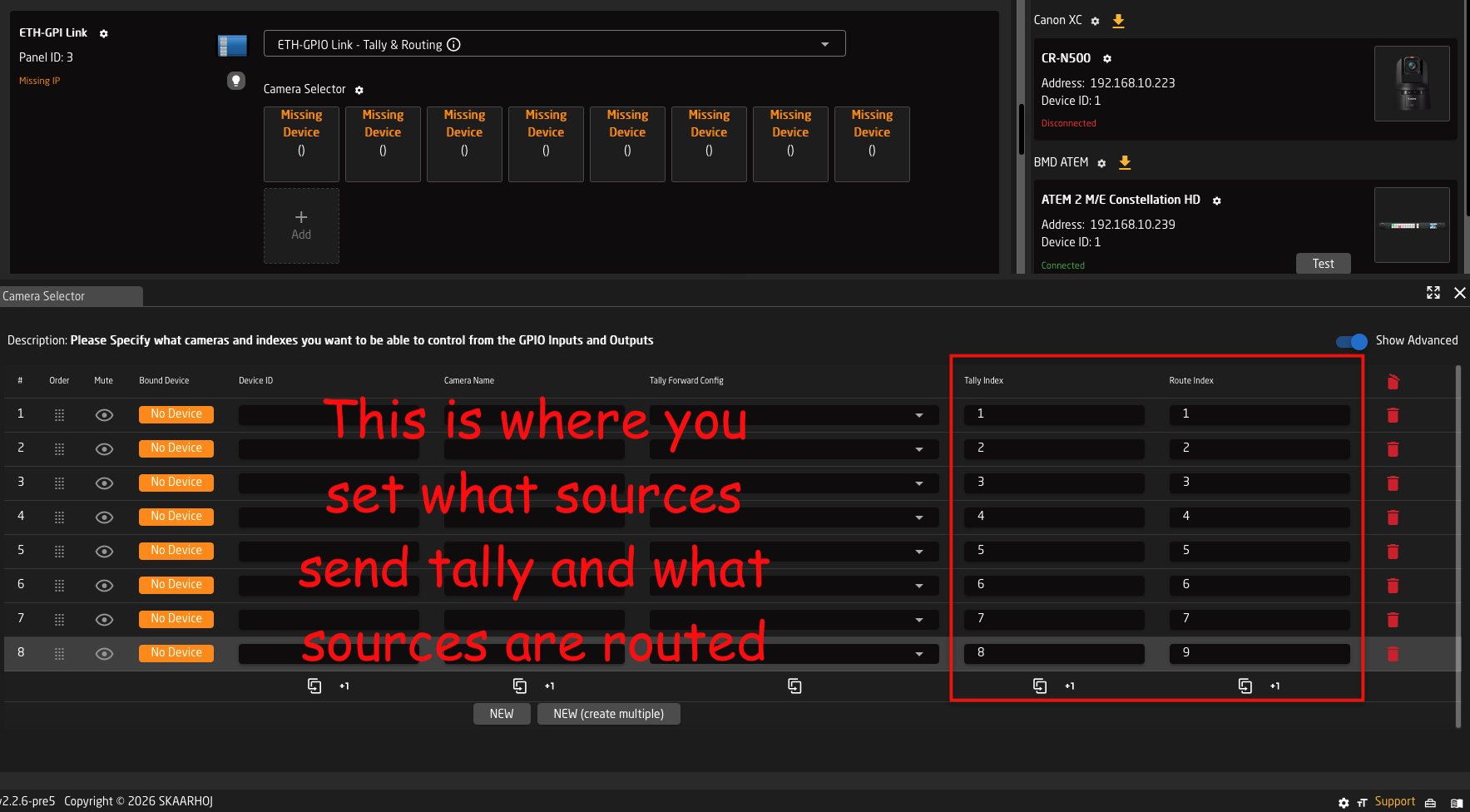Screen dimensions: 1470x812
Task: Switch to the Camera Selector tab
Action: point(43,295)
